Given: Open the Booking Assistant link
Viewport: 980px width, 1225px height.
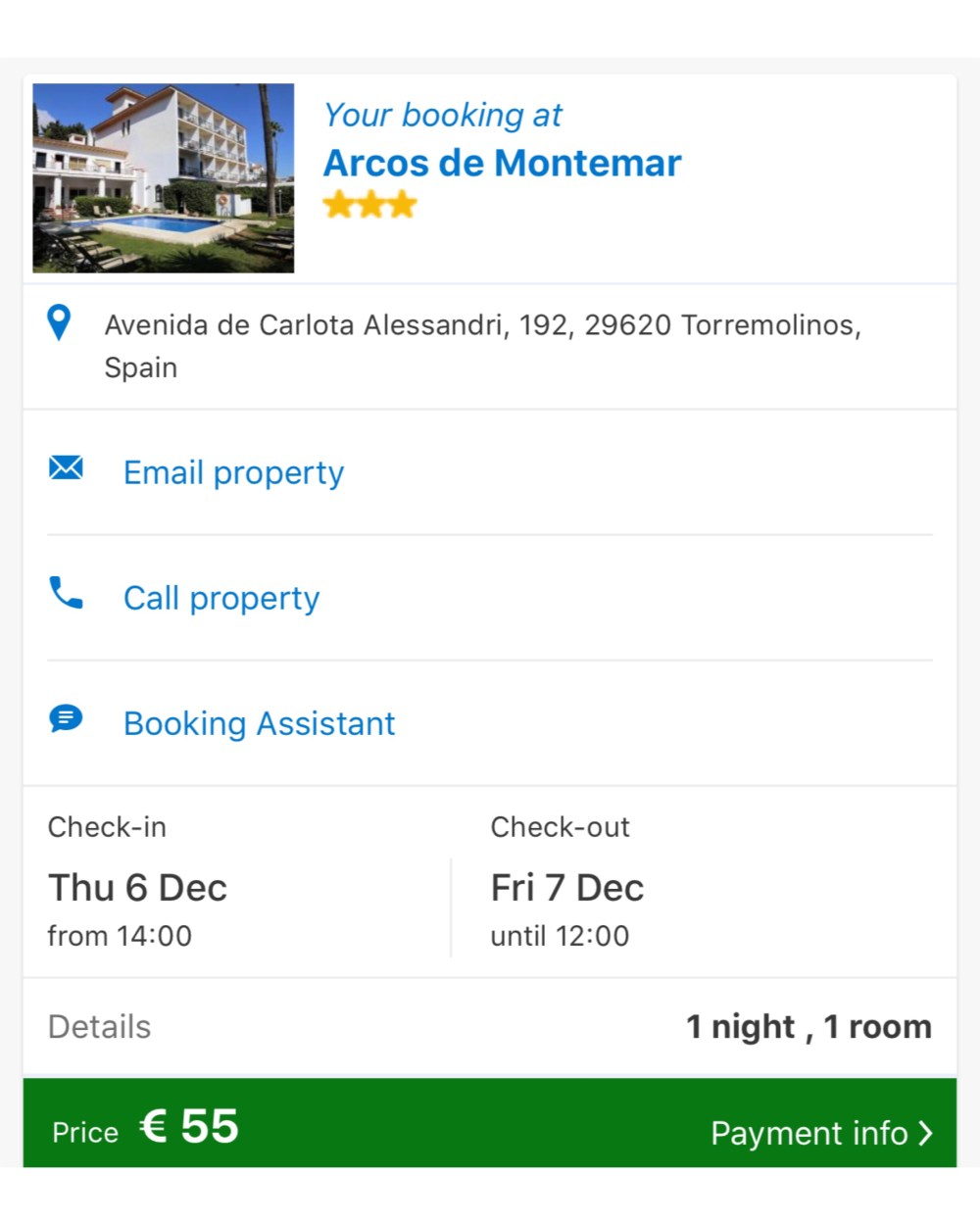Looking at the screenshot, I should pyautogui.click(x=259, y=723).
